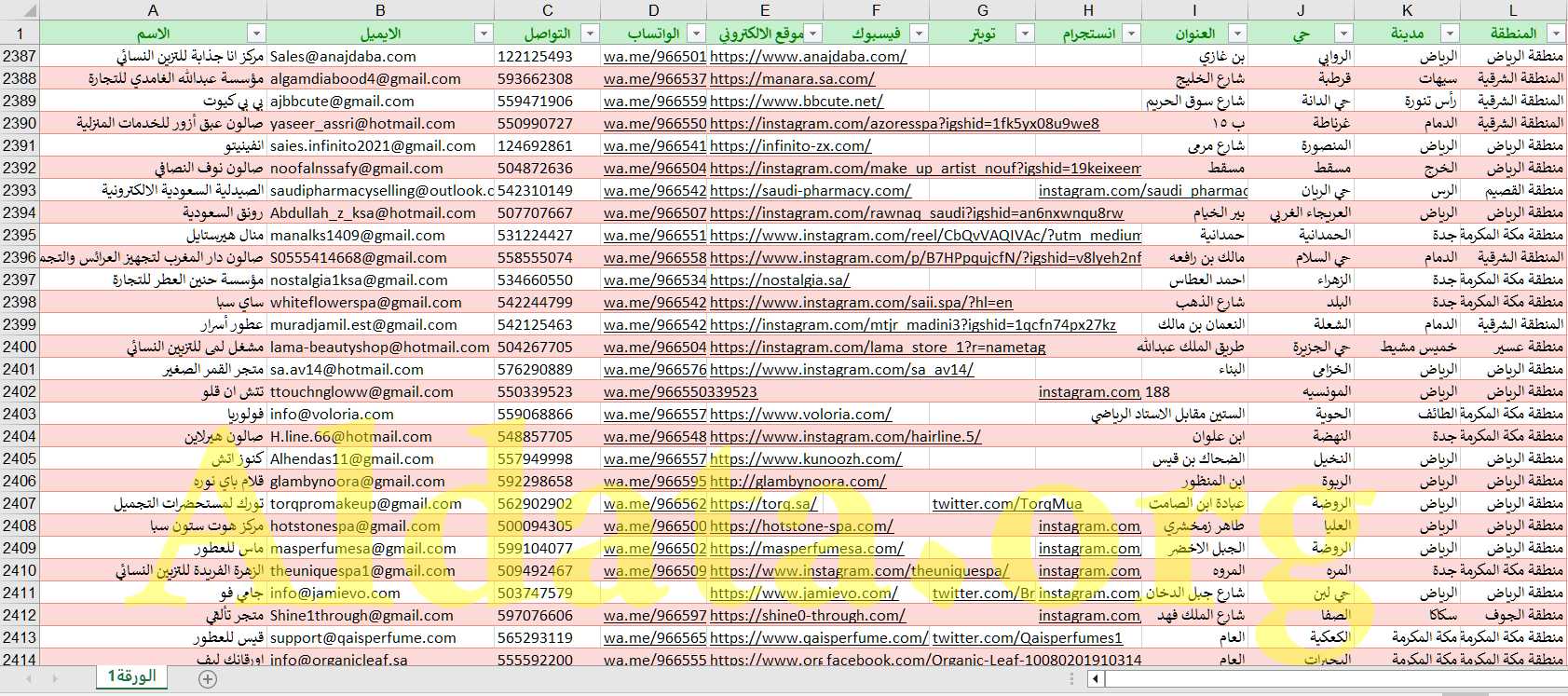
Task: Follow the glambynoora.com link
Action: [x=798, y=481]
